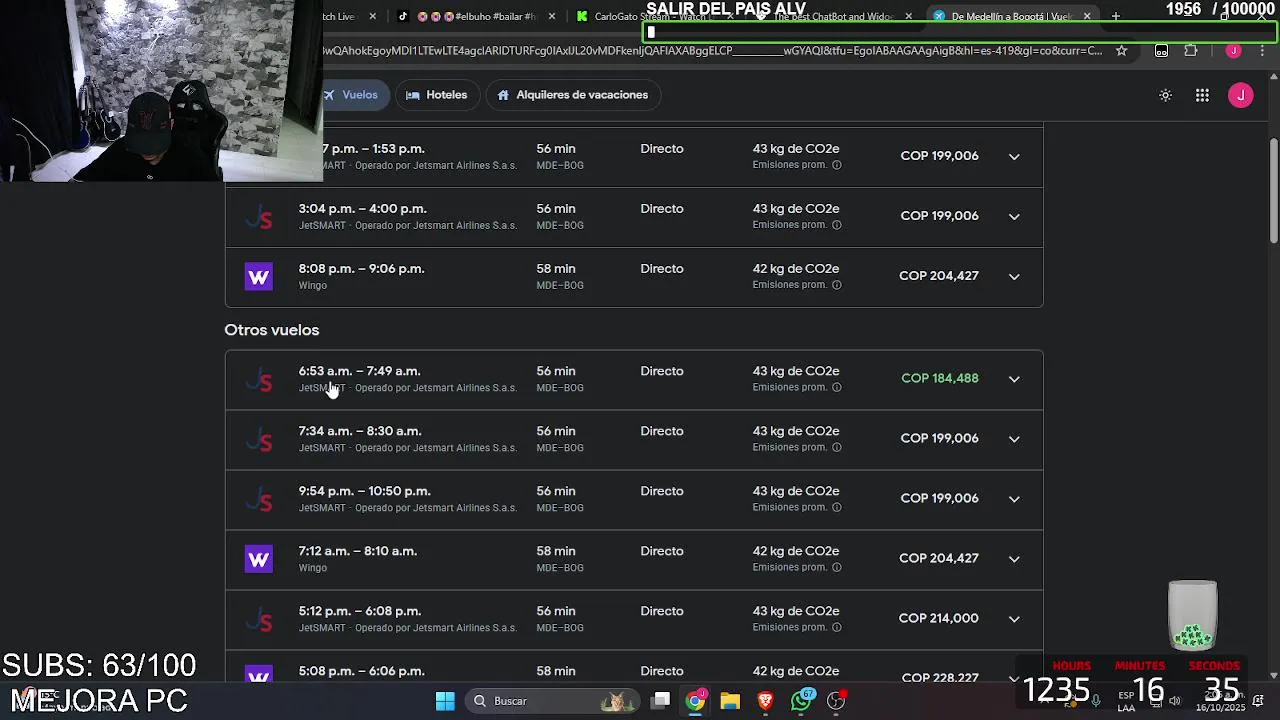Open a new Chrome tab
Viewport: 1280px width, 720px height.
pos(1116,16)
